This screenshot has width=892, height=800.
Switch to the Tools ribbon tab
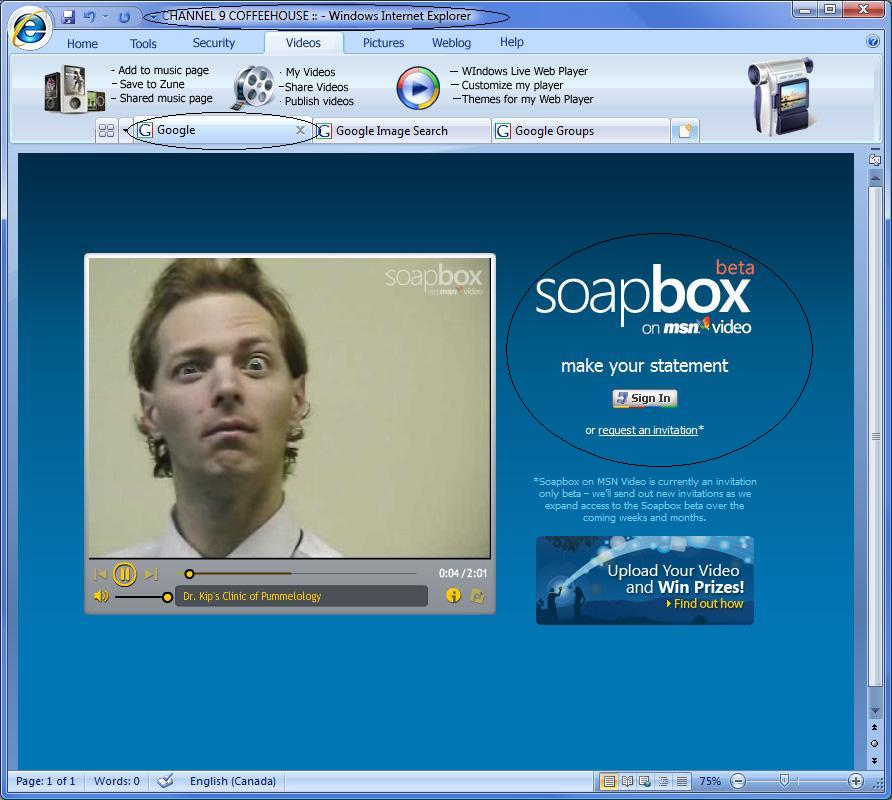click(x=143, y=43)
